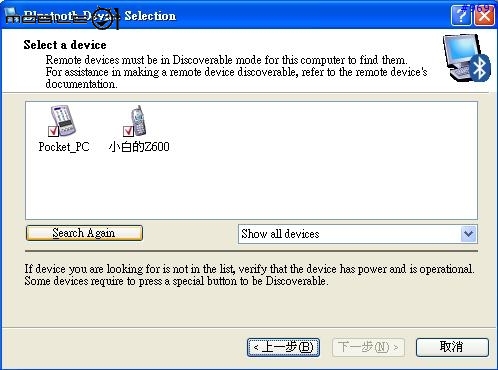Cancel the wizard with 取消 button
This screenshot has height=370, width=498.
click(452, 347)
